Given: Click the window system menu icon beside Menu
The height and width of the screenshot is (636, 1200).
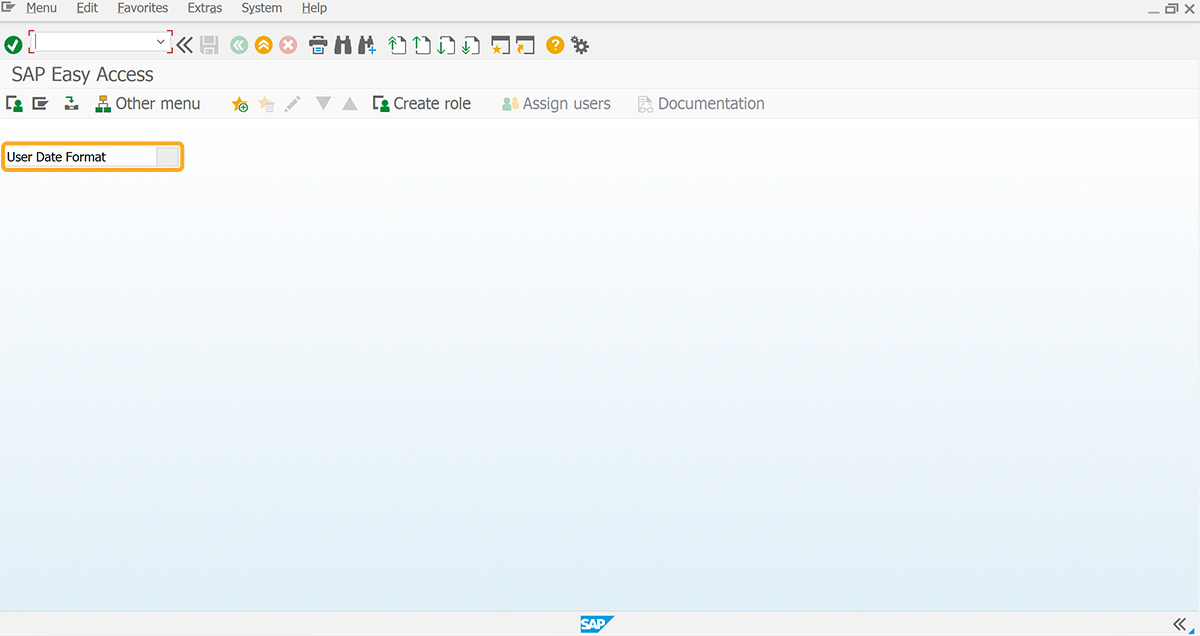Looking at the screenshot, I should 9,7.
